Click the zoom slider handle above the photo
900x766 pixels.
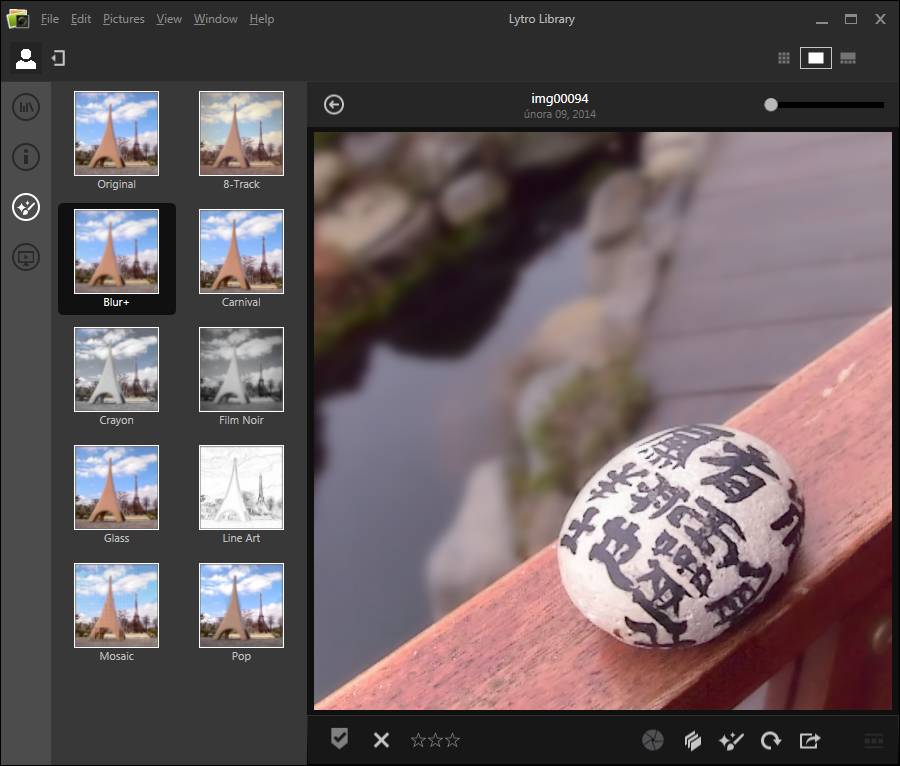pyautogui.click(x=771, y=104)
